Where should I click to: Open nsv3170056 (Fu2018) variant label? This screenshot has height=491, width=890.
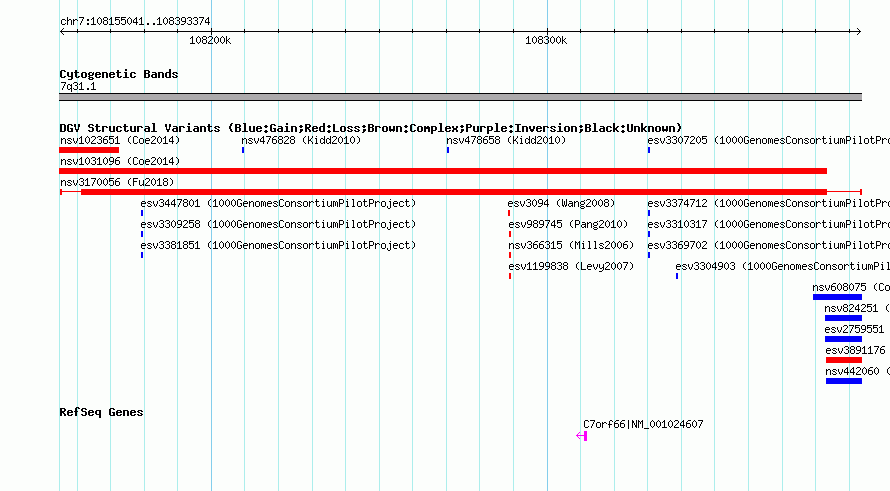[117, 182]
